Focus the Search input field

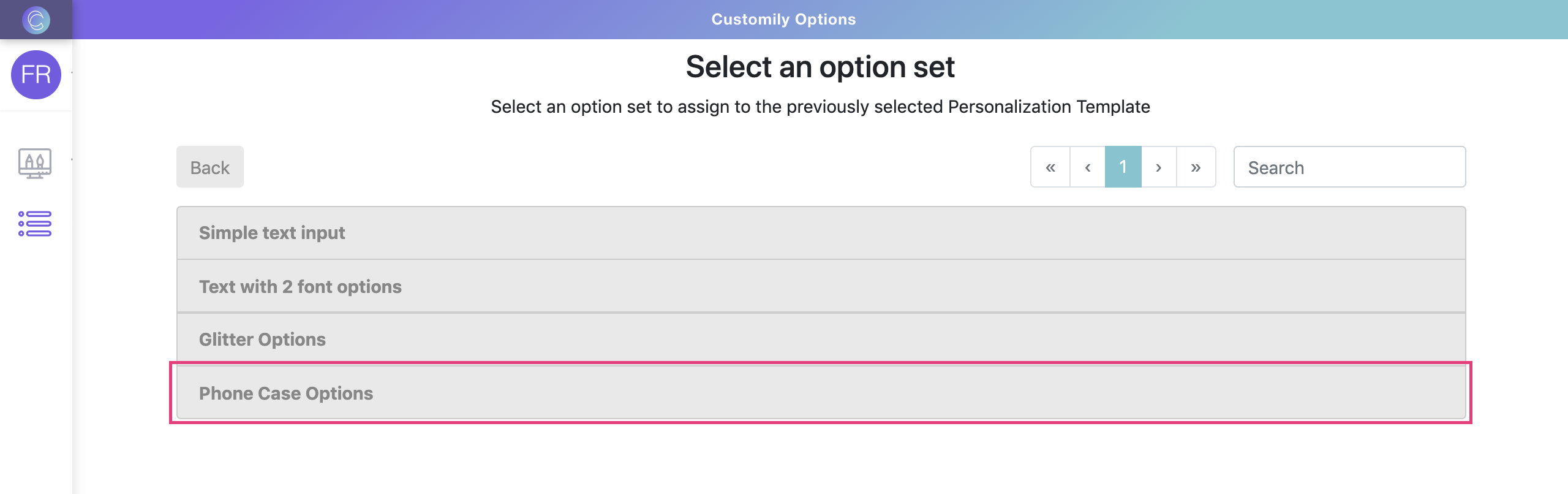point(1349,167)
